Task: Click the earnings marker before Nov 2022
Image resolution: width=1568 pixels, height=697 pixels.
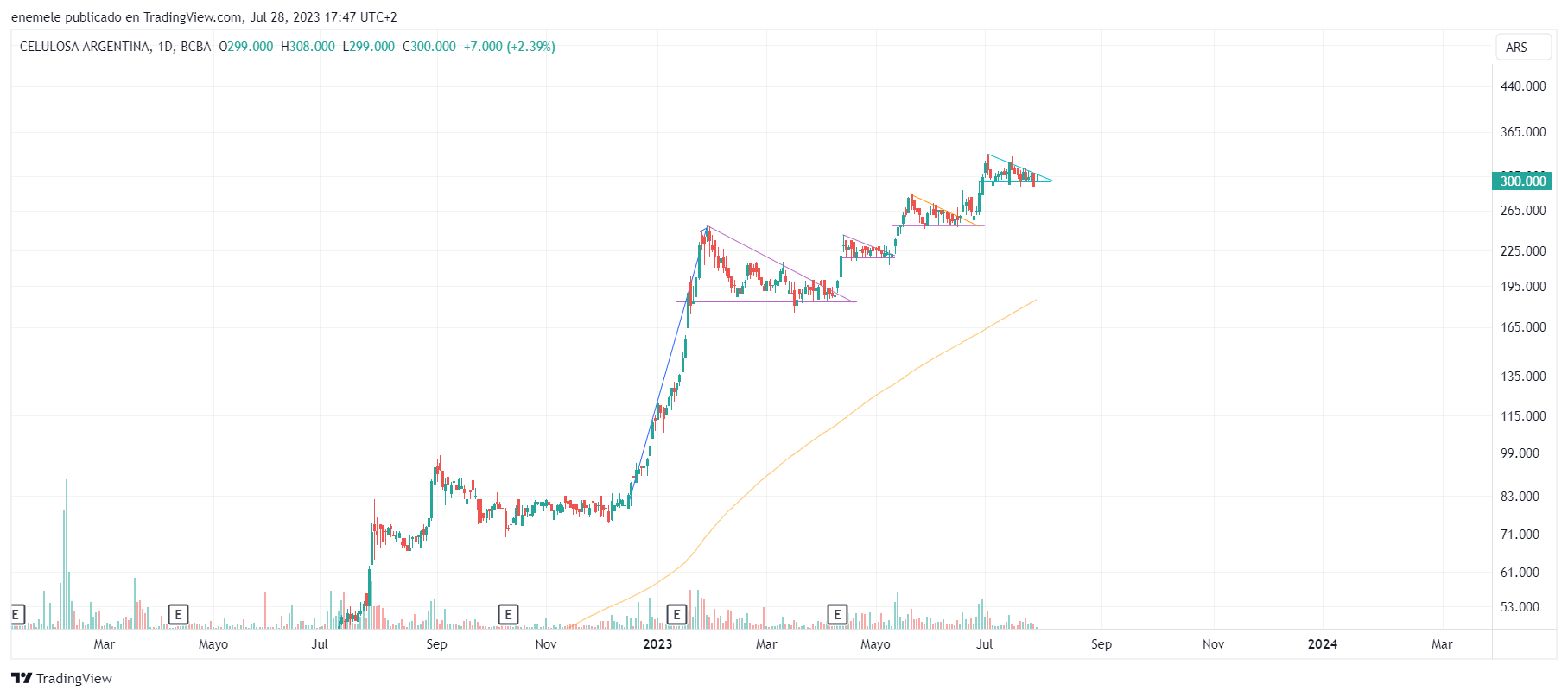Action: (x=508, y=614)
